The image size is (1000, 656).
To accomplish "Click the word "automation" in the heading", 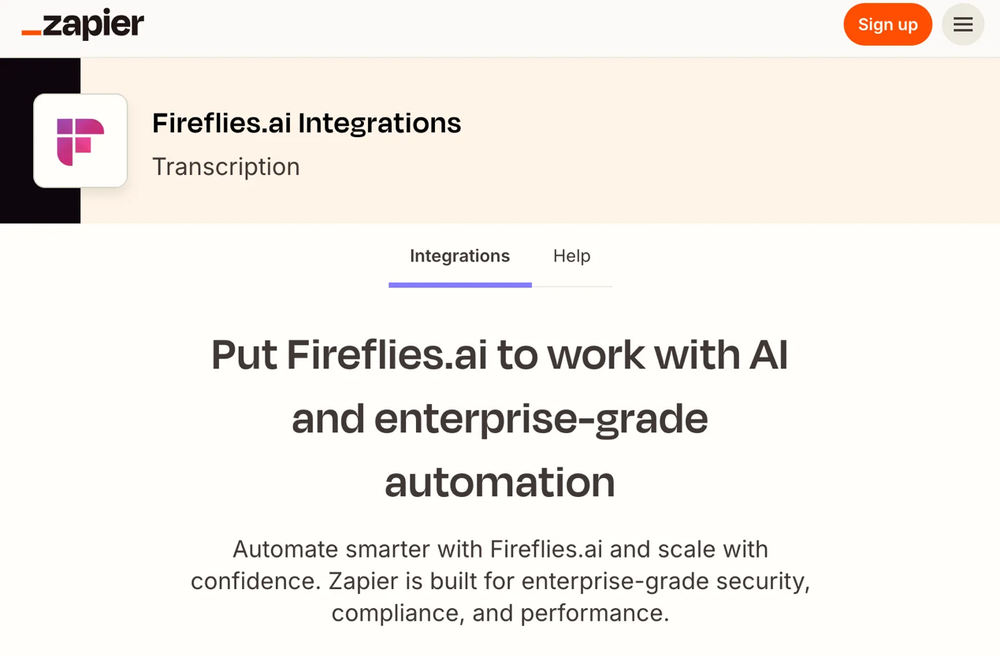I will click(x=500, y=482).
